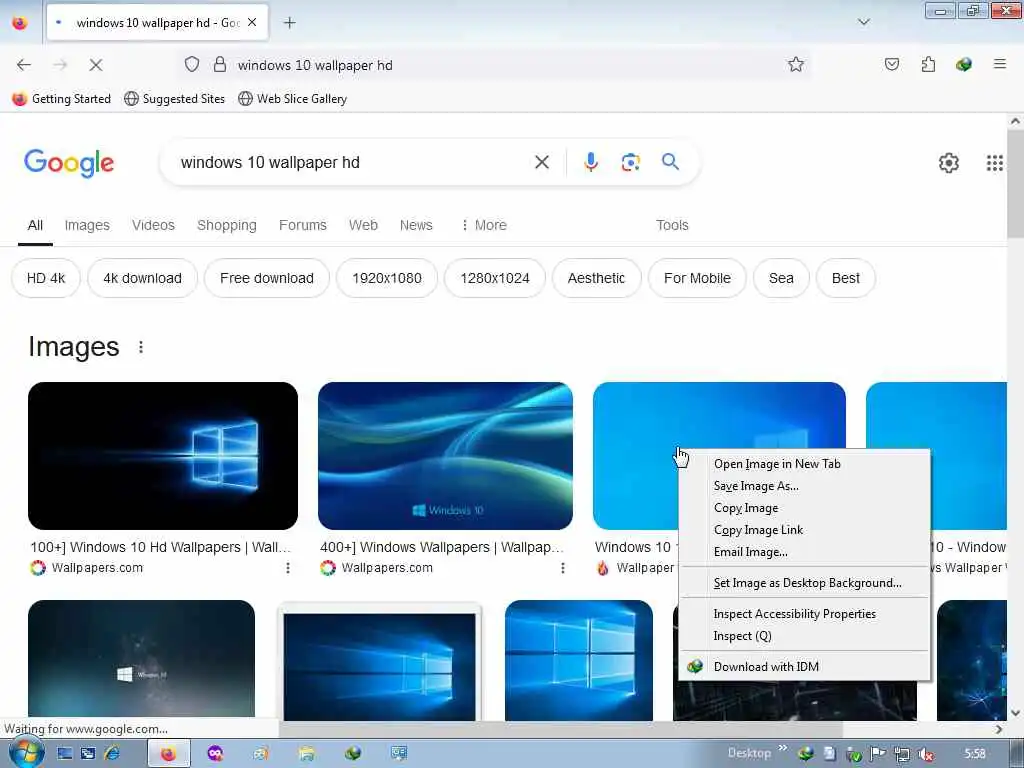
Task: Open the dark glowing Windows logo thumbnail
Action: (x=163, y=456)
